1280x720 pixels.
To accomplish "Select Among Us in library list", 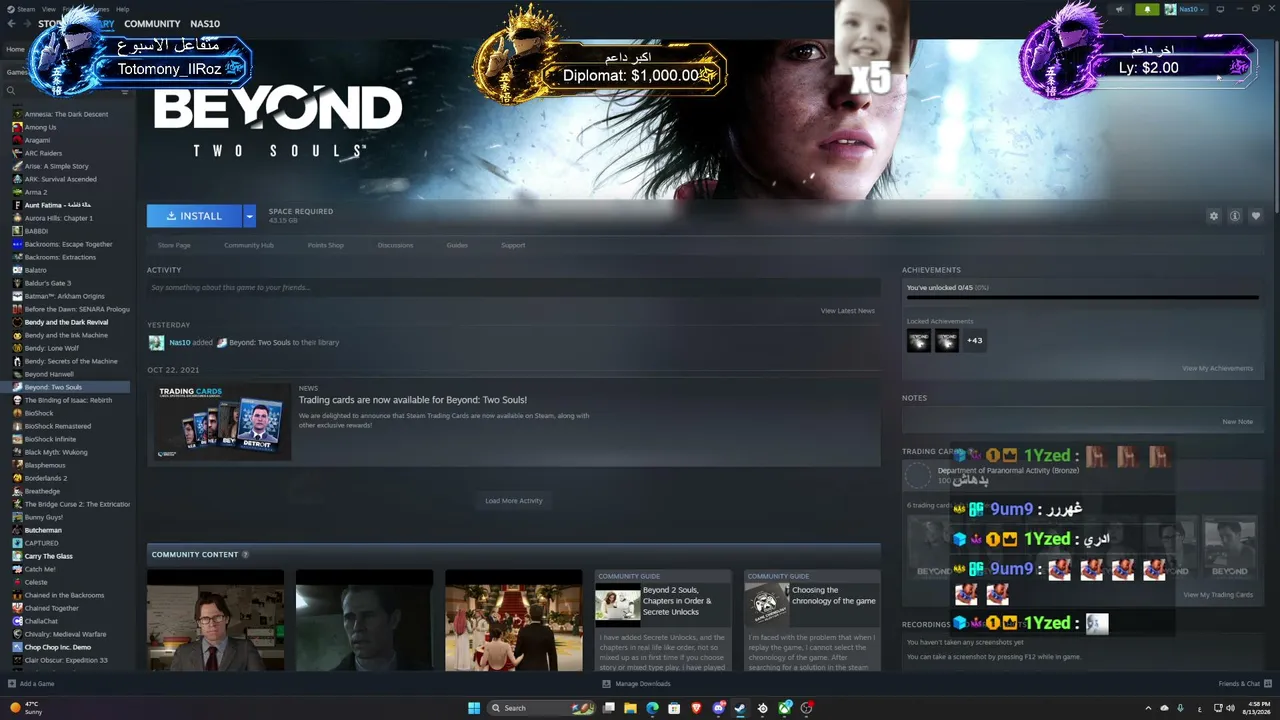I will [x=40, y=127].
